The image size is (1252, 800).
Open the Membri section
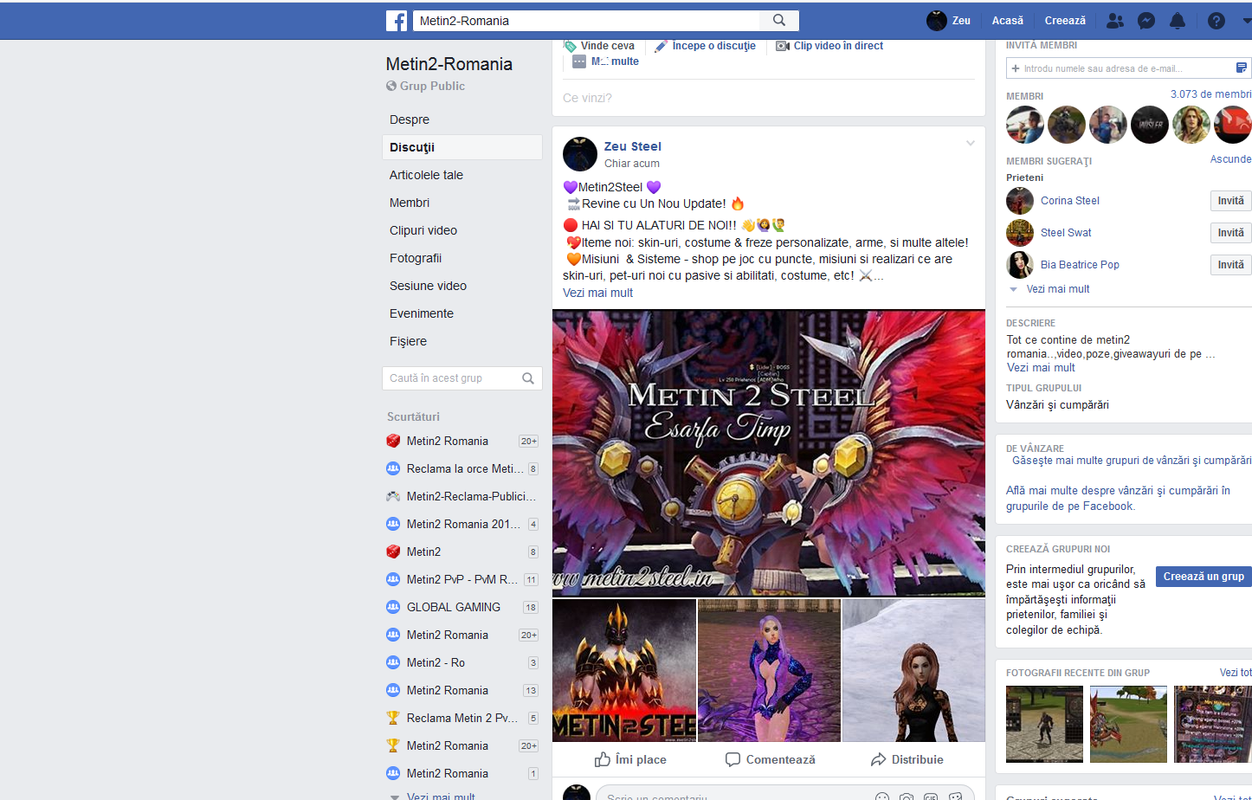409,202
